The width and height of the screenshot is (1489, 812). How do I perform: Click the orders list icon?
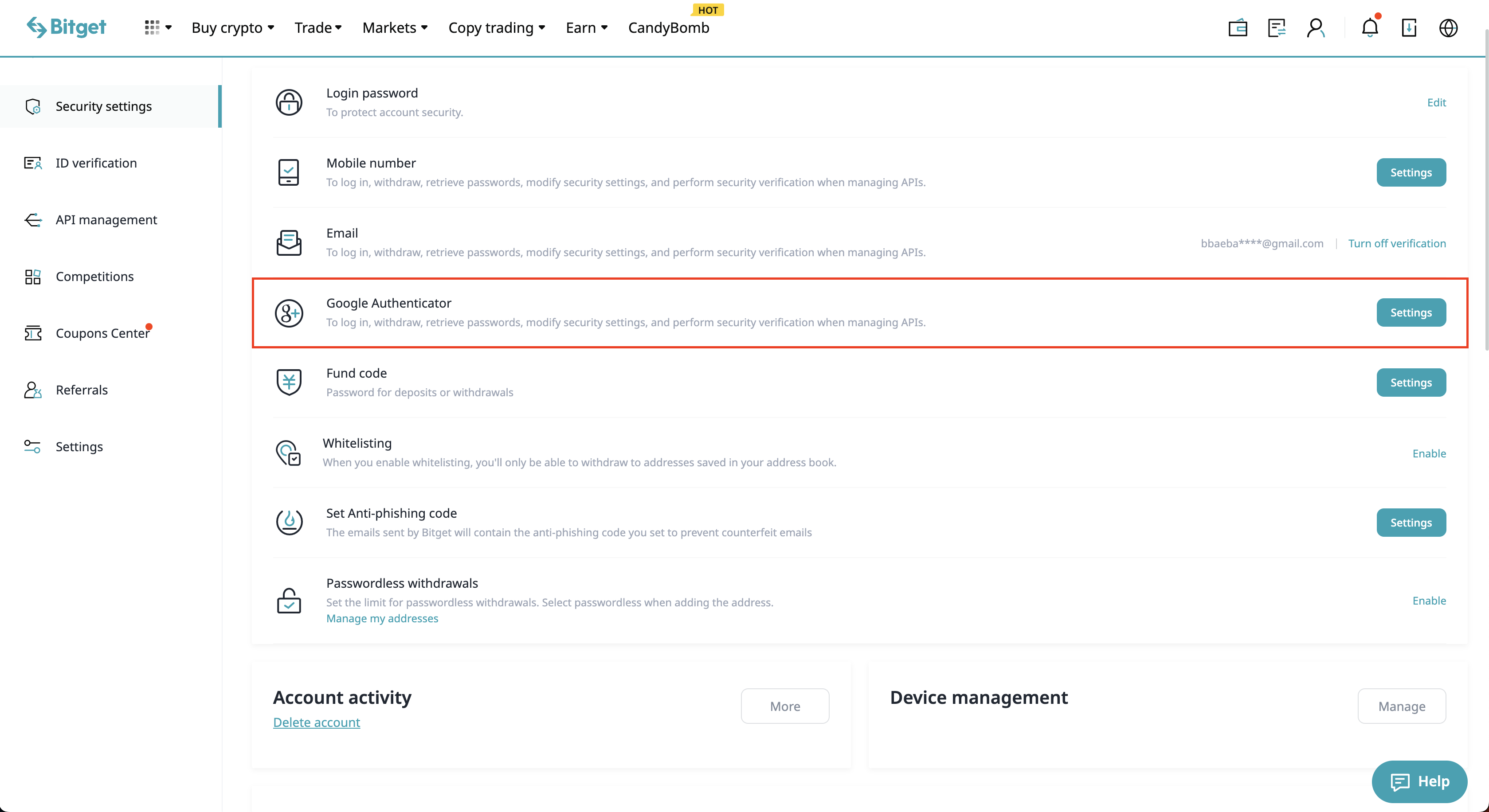1276,28
